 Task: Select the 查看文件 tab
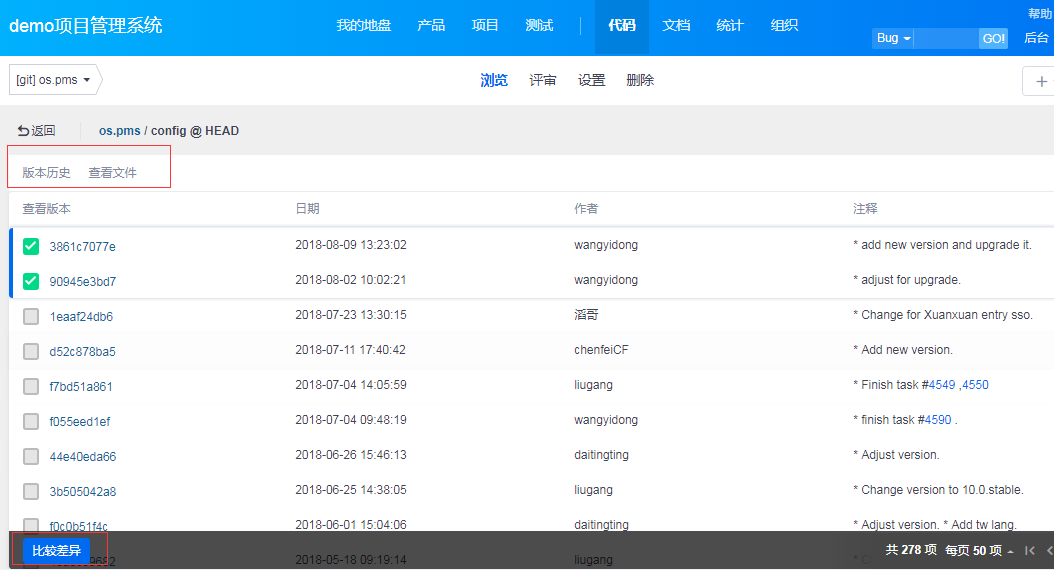click(x=112, y=173)
